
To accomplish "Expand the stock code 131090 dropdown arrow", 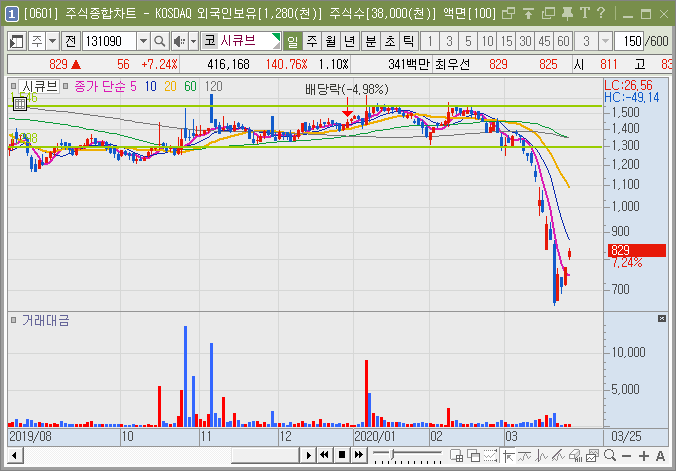I will click(143, 41).
